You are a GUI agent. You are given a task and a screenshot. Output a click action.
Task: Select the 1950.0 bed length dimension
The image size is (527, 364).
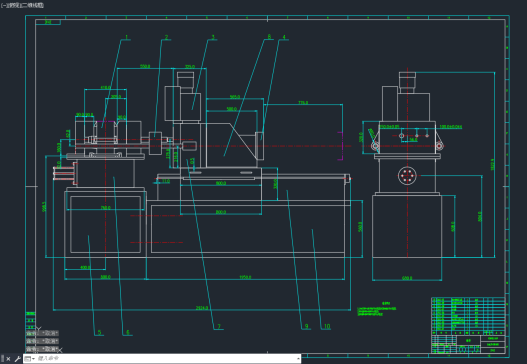245,277
